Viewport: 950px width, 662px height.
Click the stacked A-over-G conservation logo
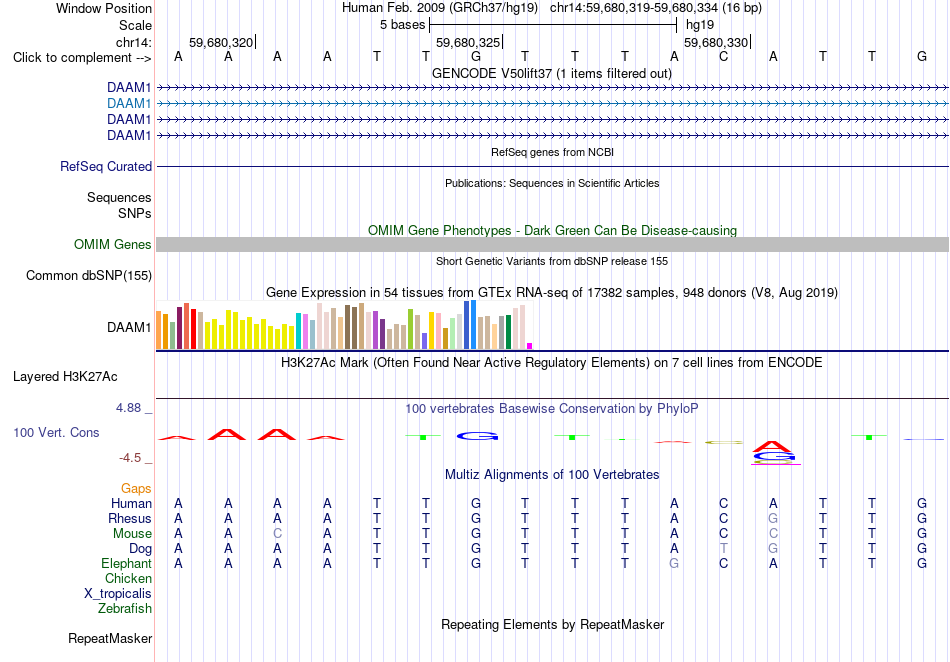point(774,453)
